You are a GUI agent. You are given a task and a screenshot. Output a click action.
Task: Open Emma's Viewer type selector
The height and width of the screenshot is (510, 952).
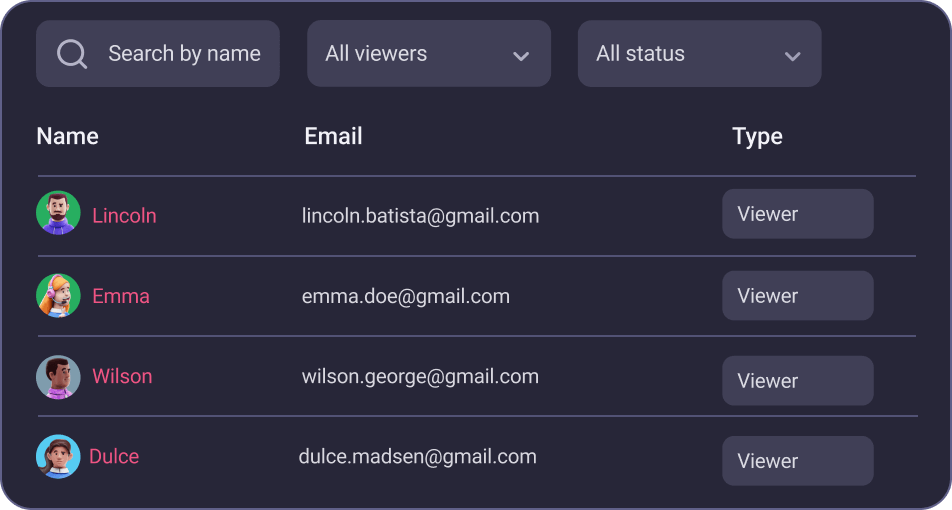coord(797,296)
